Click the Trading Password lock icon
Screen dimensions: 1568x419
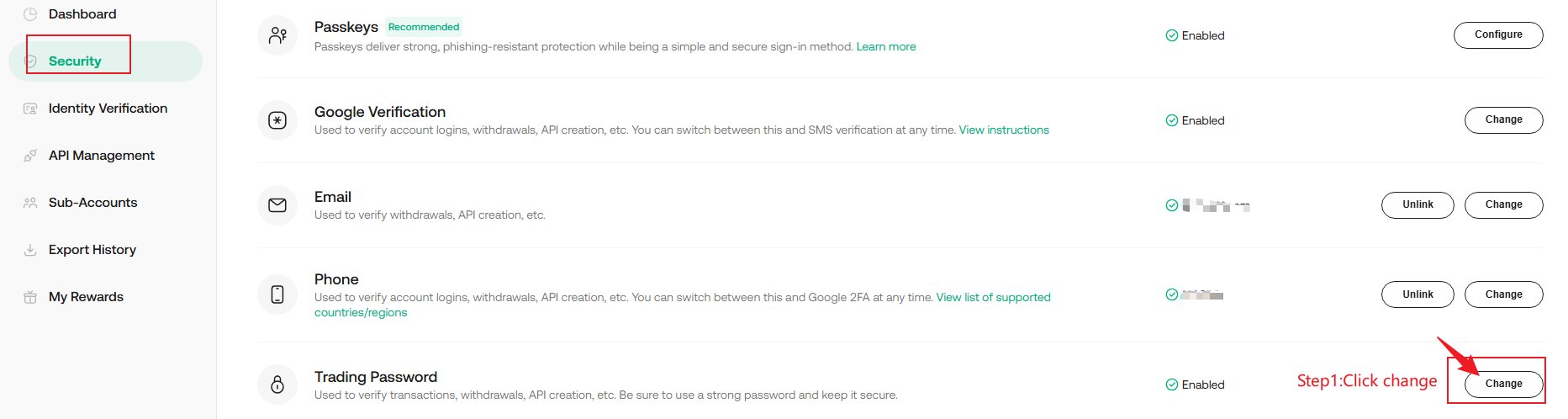(277, 385)
